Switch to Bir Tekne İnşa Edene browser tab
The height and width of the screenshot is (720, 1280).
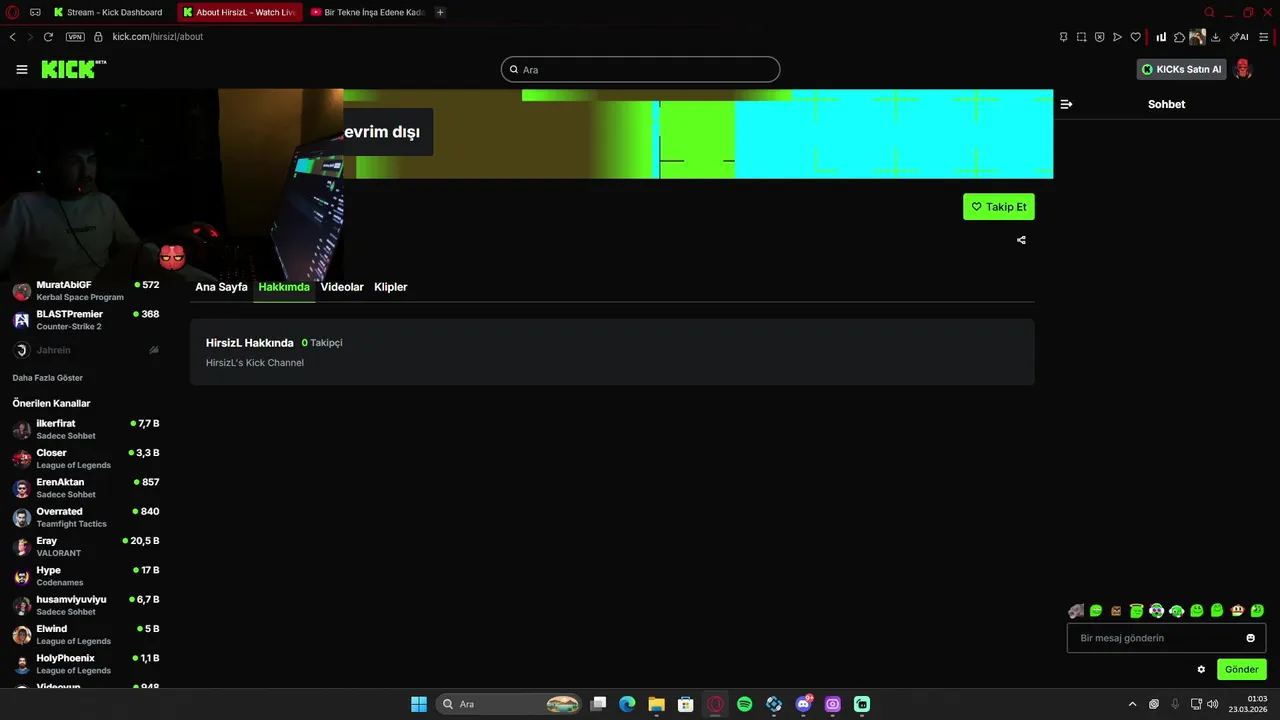point(368,12)
